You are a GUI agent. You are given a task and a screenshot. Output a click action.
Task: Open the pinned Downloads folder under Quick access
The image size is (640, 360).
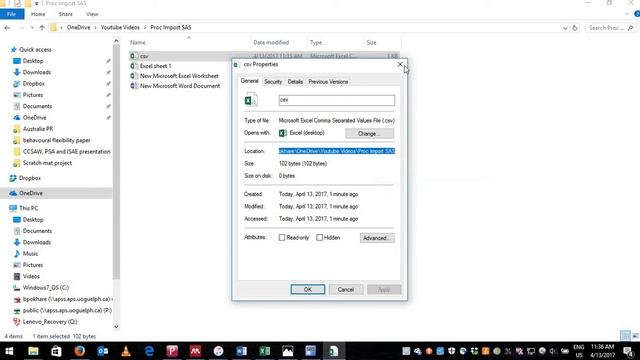[x=37, y=72]
